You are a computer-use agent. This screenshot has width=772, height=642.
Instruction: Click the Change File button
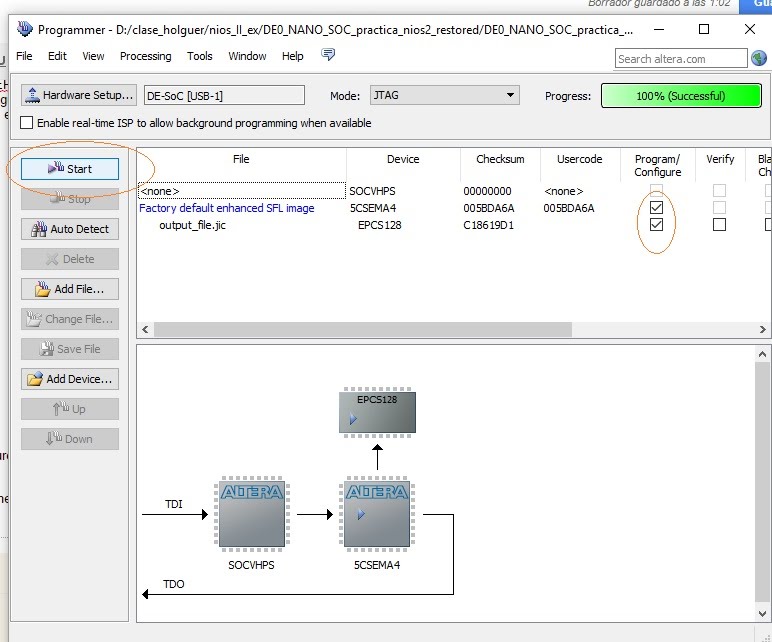(x=69, y=319)
